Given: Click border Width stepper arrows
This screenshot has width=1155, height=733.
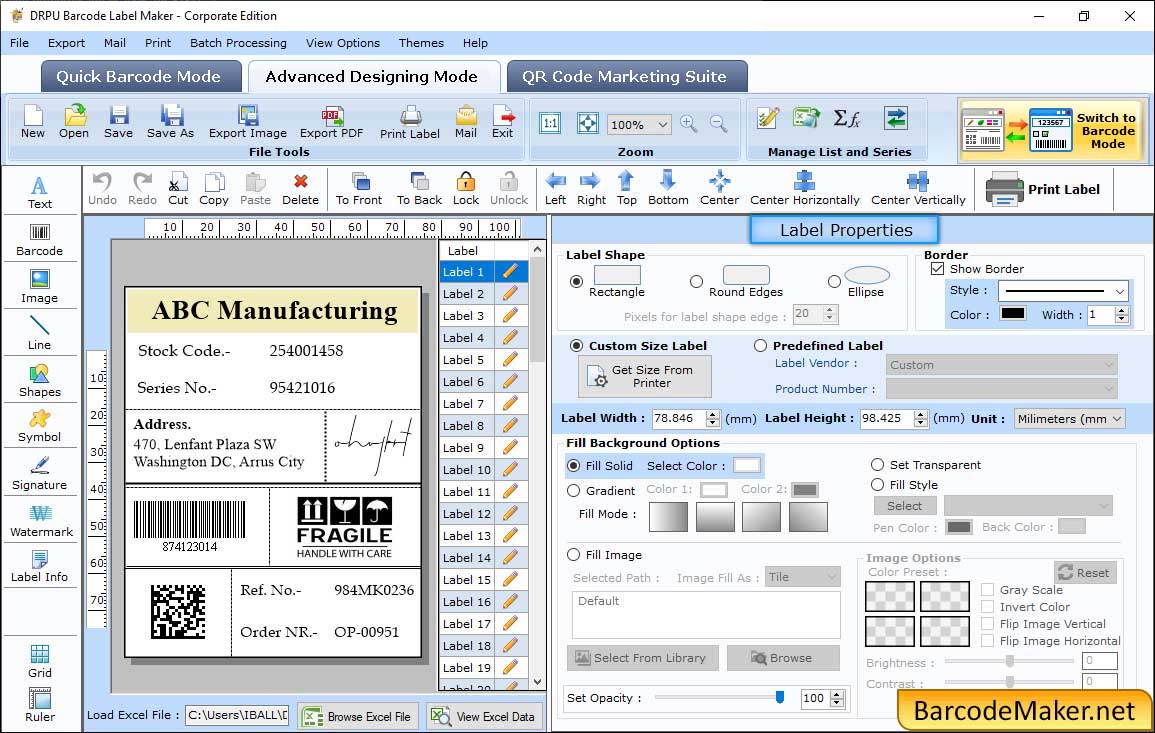Looking at the screenshot, I should tap(1121, 315).
